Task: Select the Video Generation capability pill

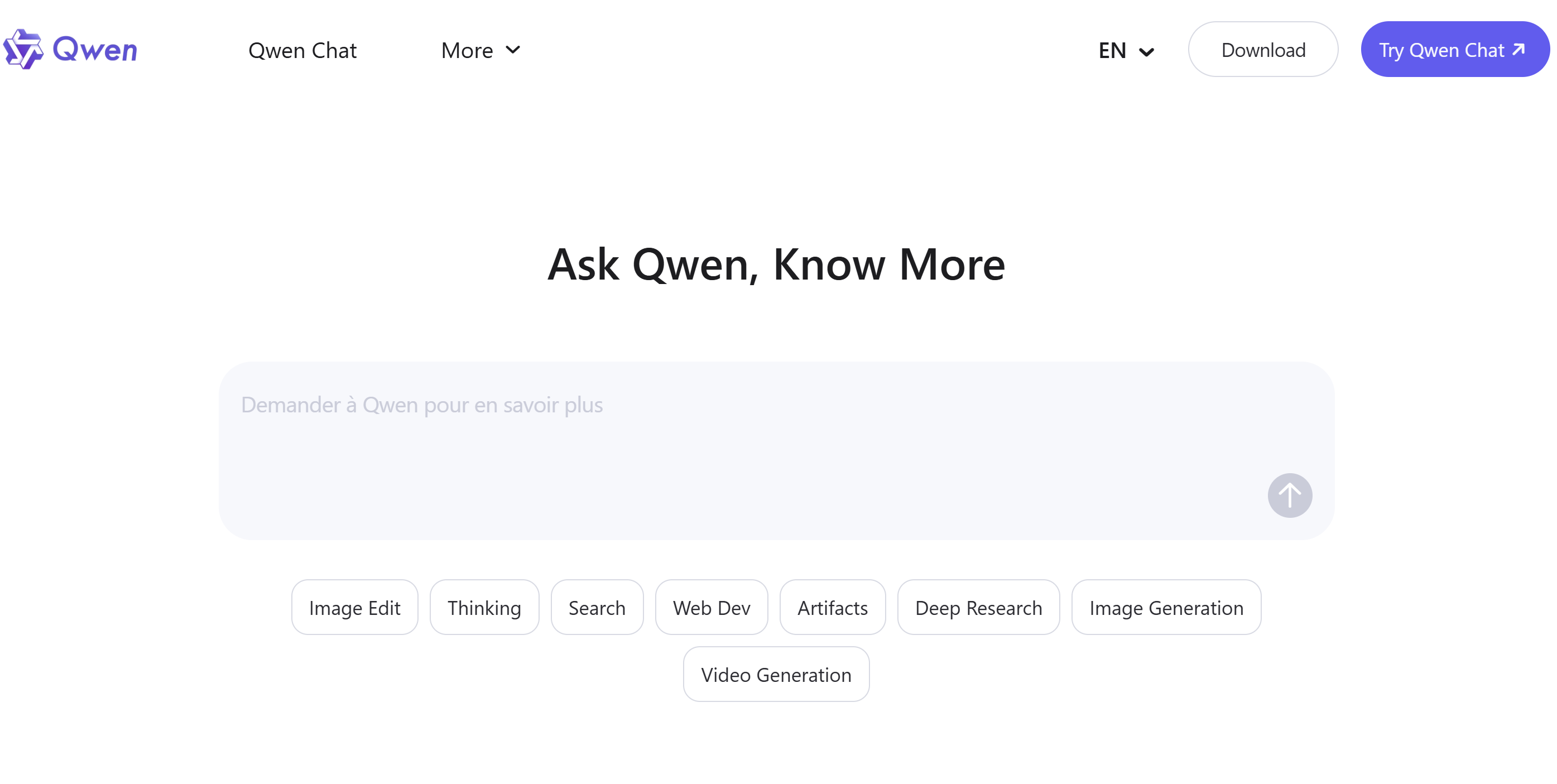Action: click(776, 674)
